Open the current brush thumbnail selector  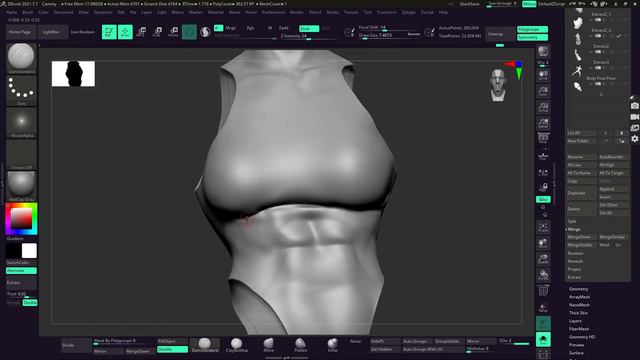point(21,58)
